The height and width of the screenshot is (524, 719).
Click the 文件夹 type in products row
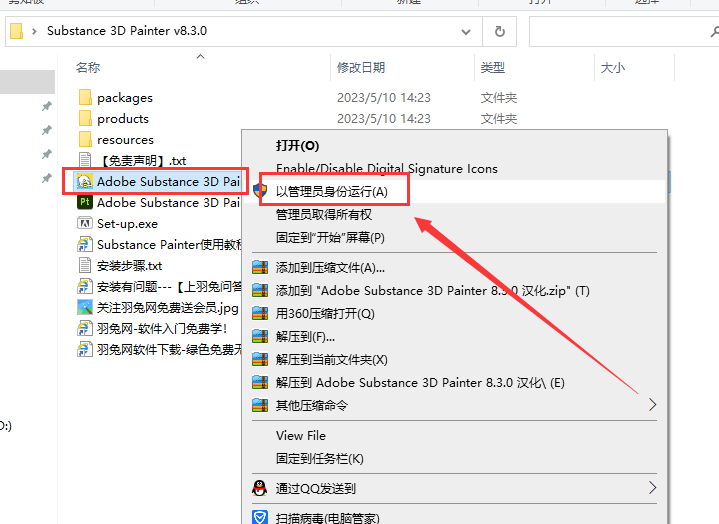498,119
